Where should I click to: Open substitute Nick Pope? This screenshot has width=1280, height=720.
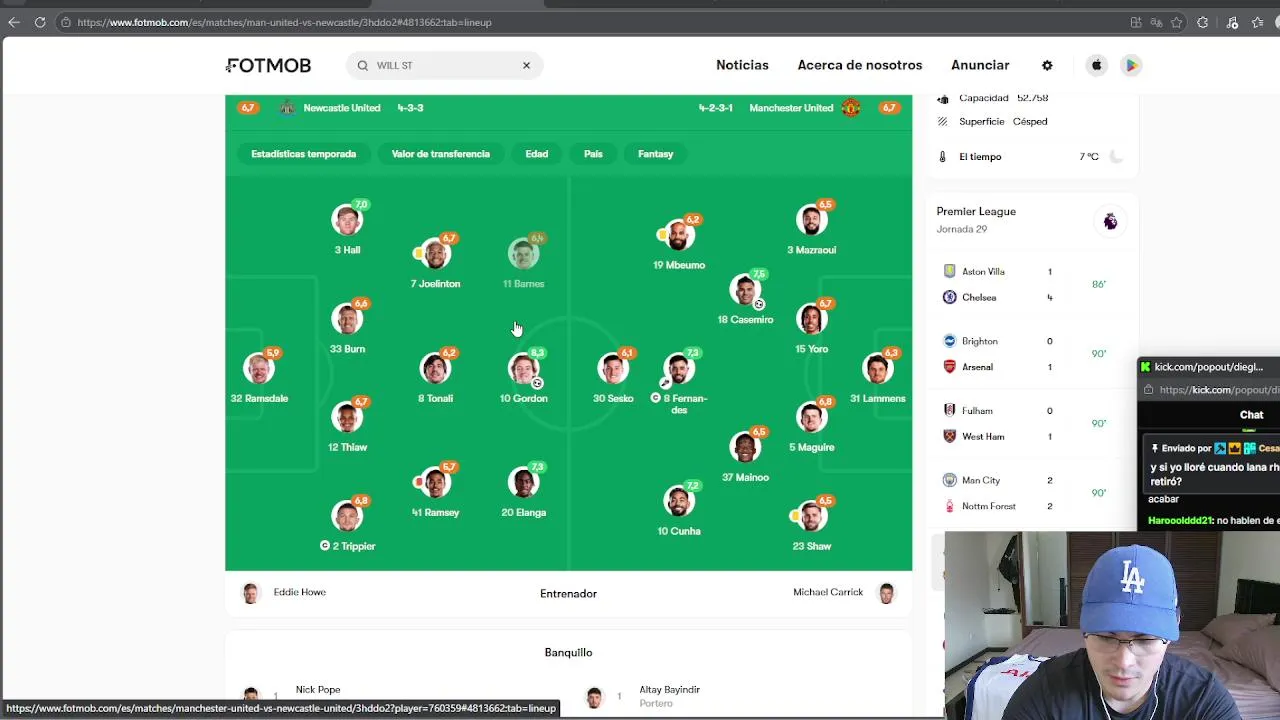[318, 690]
